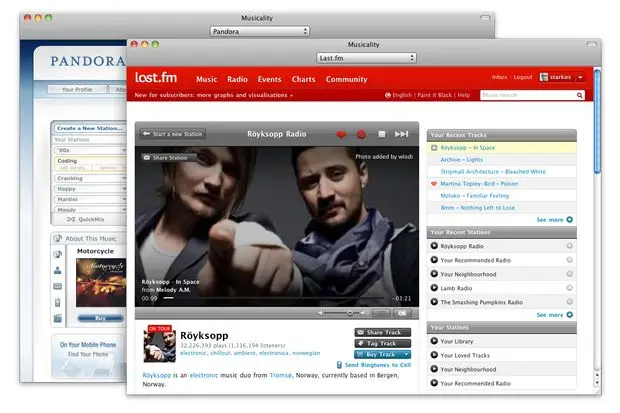Open Your Profile tab in Pandora
This screenshot has height=413, width=620.
[x=77, y=90]
